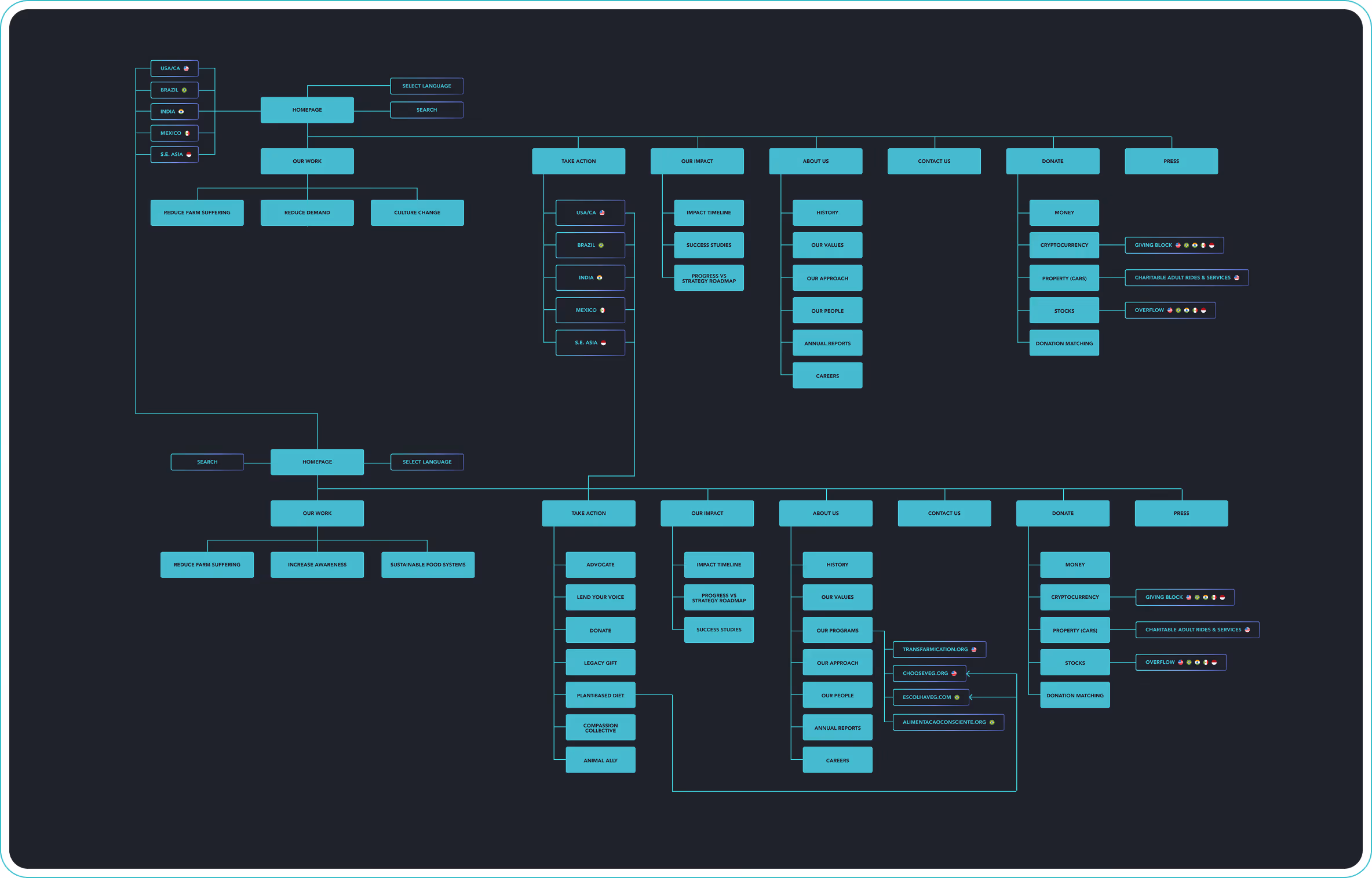Select the Plant-Based Diet box
The height and width of the screenshot is (878, 1372).
click(x=600, y=695)
